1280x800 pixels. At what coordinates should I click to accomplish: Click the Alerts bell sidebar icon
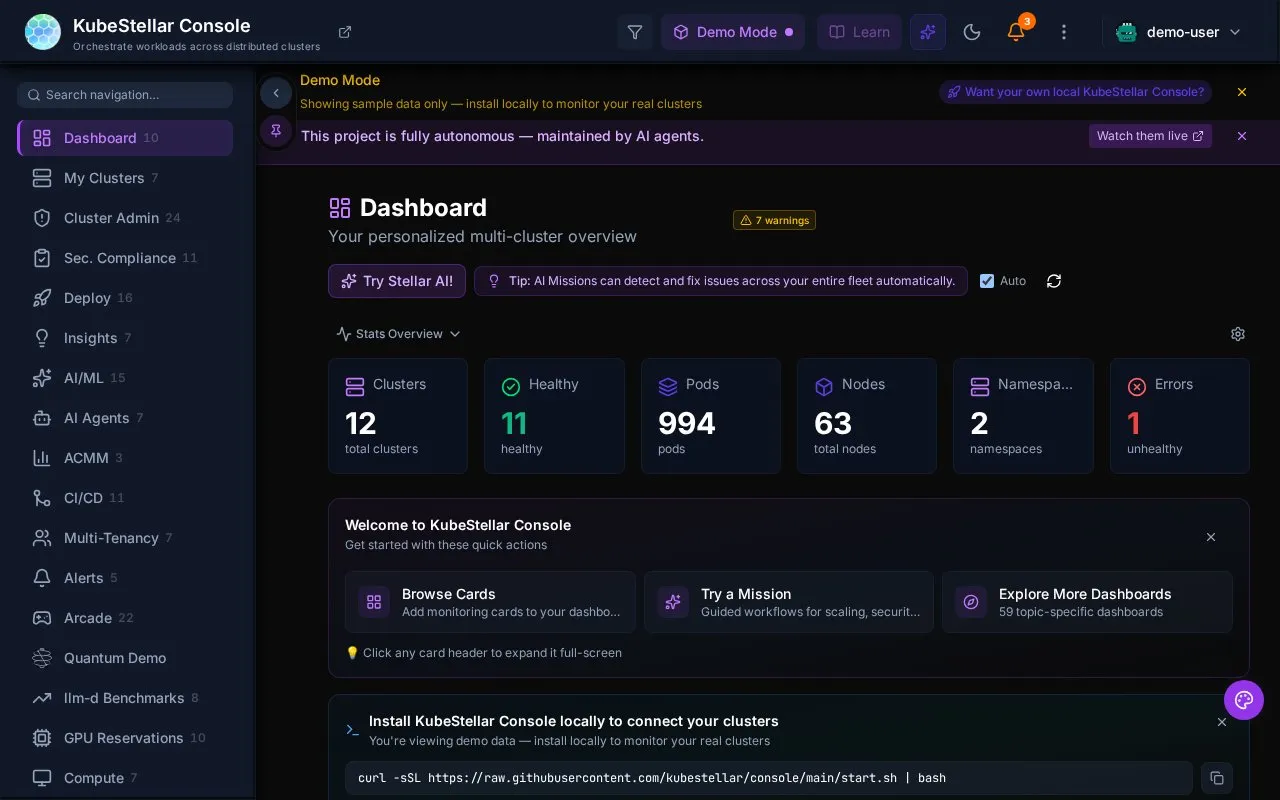click(42, 578)
